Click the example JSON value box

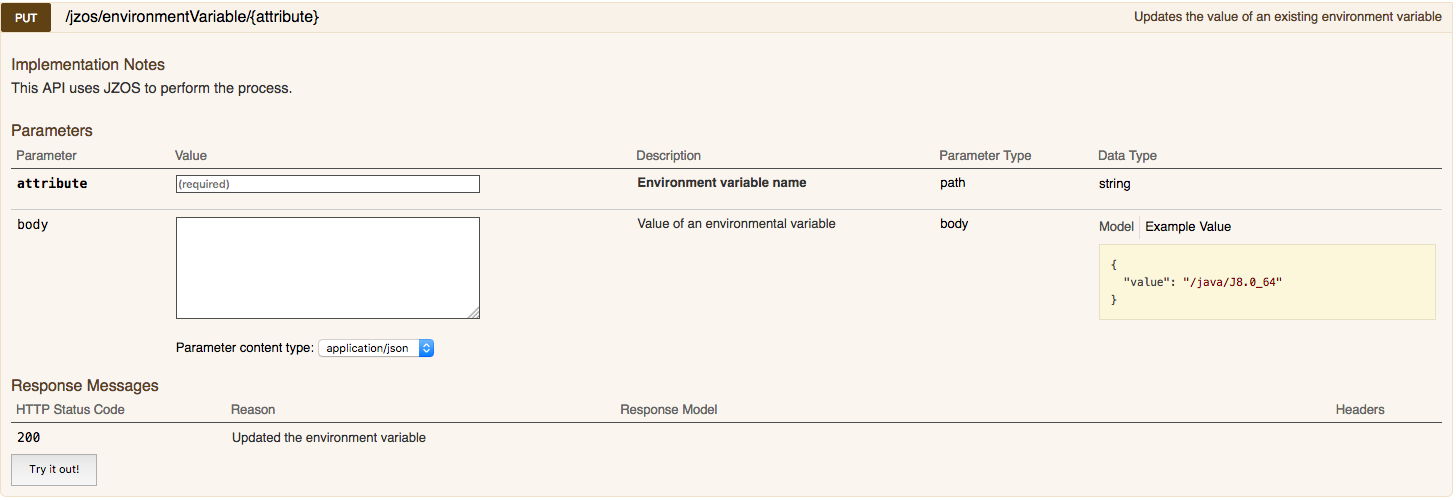point(1267,282)
